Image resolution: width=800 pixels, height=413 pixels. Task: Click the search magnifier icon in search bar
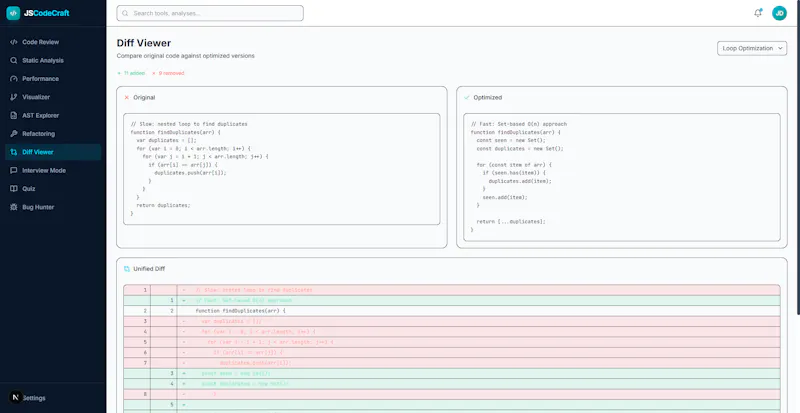tap(125, 13)
